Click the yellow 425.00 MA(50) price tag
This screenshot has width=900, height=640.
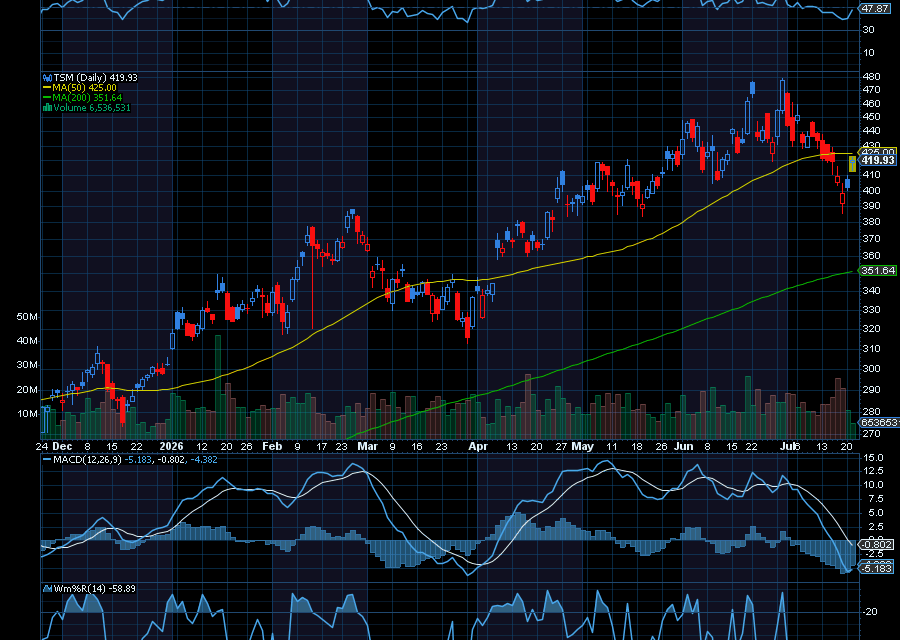(878, 152)
